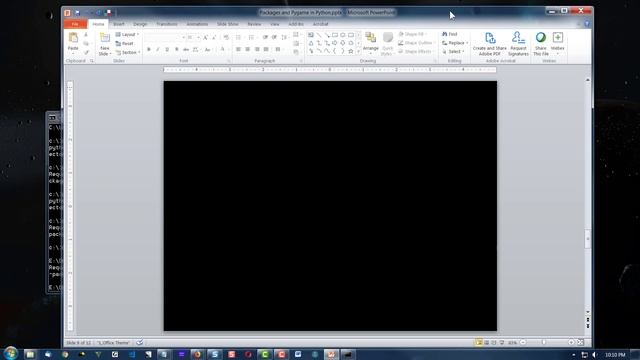This screenshot has height=360, width=640.
Task: Select the Text Box shape
Action: pos(311,35)
